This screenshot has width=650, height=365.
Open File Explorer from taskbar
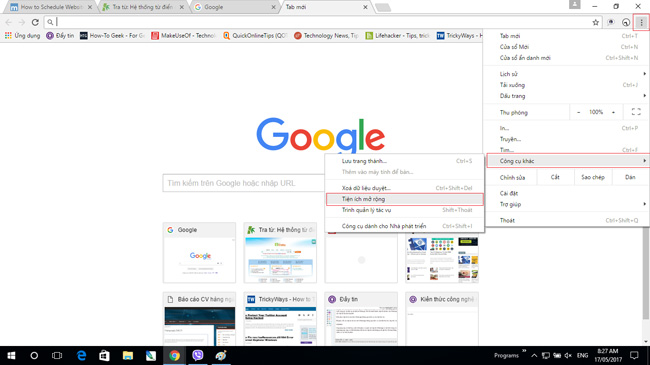pyautogui.click(x=128, y=355)
